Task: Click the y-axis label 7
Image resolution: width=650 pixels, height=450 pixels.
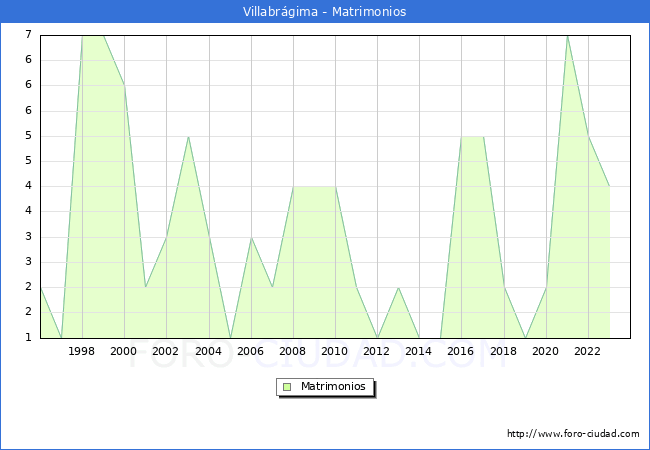Action: click(28, 34)
